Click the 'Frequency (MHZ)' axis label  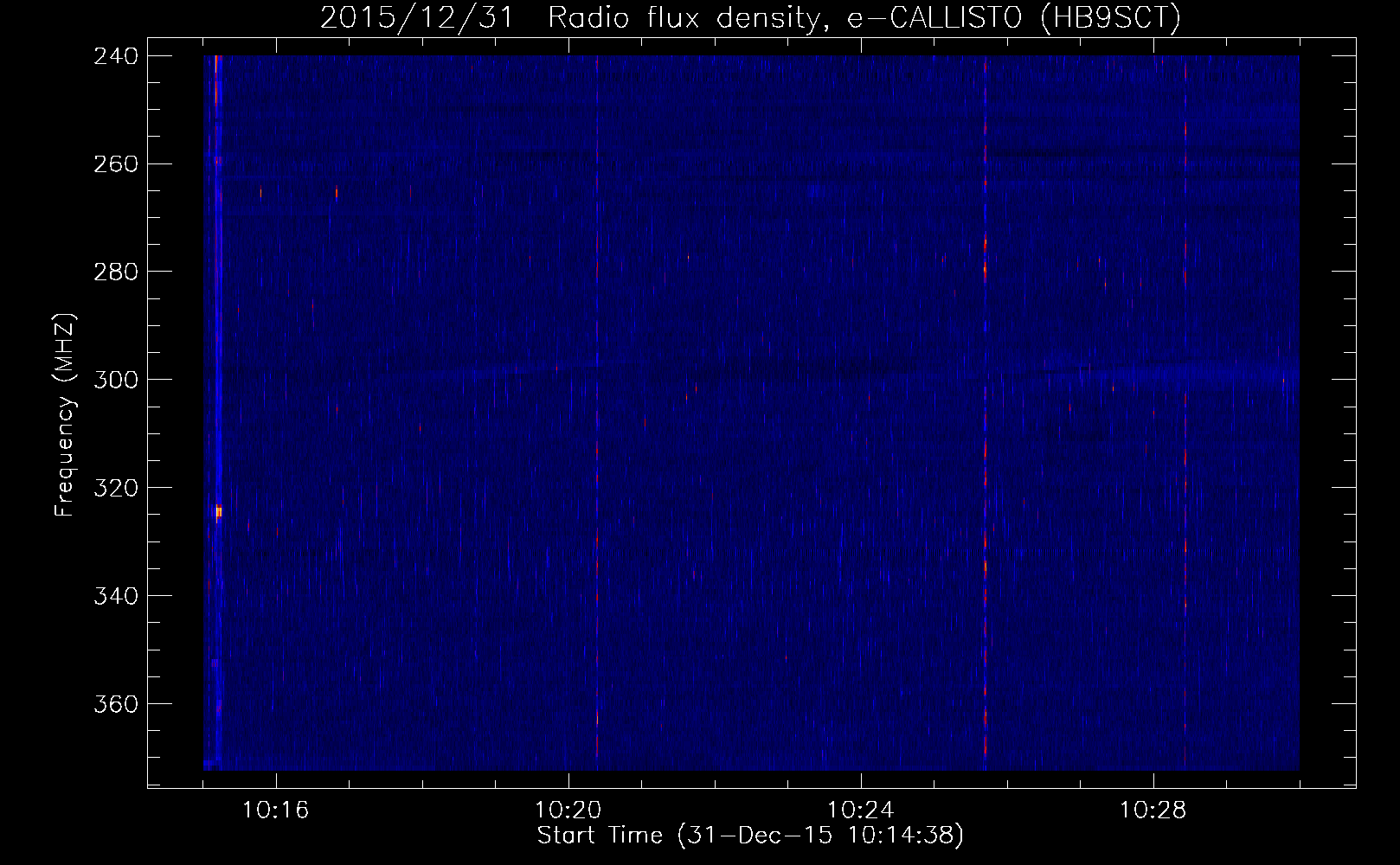(65, 415)
